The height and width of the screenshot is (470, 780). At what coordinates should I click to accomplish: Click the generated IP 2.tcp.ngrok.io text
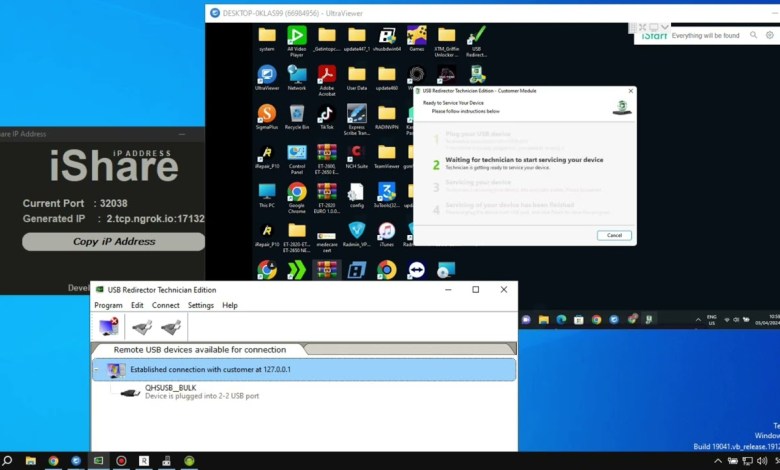[x=155, y=218]
